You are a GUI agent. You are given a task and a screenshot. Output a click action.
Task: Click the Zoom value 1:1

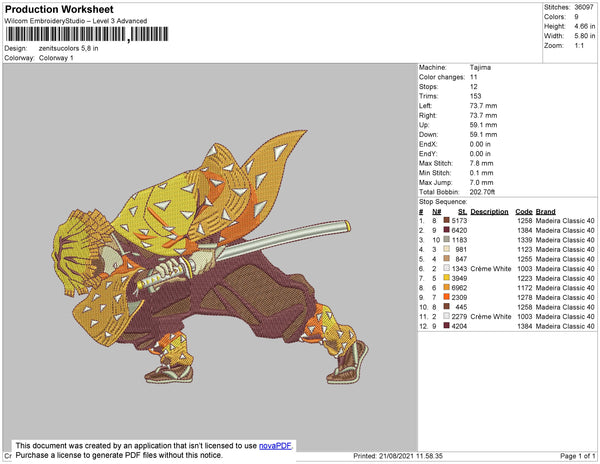pyautogui.click(x=579, y=46)
